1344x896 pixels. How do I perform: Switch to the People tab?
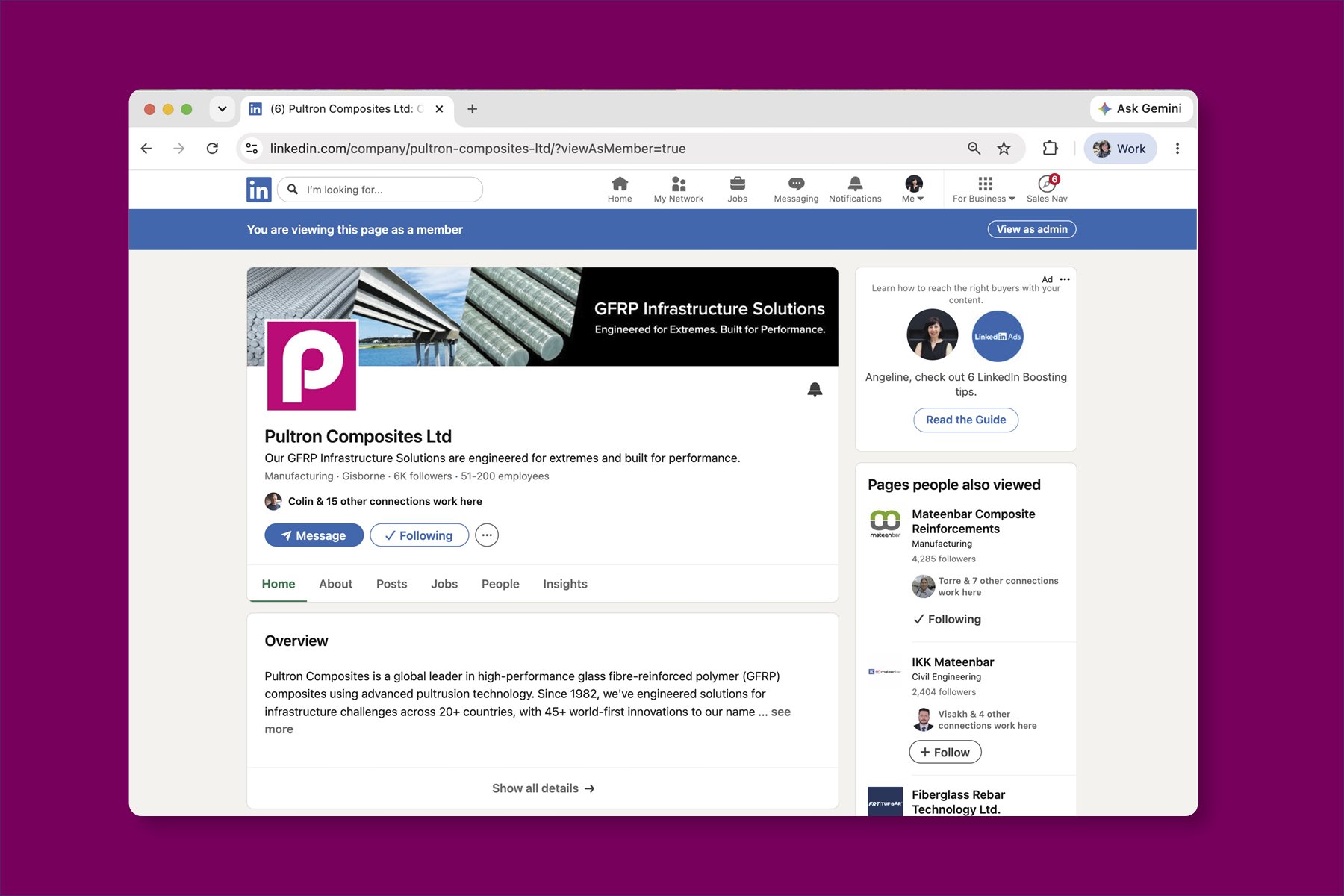pos(500,584)
